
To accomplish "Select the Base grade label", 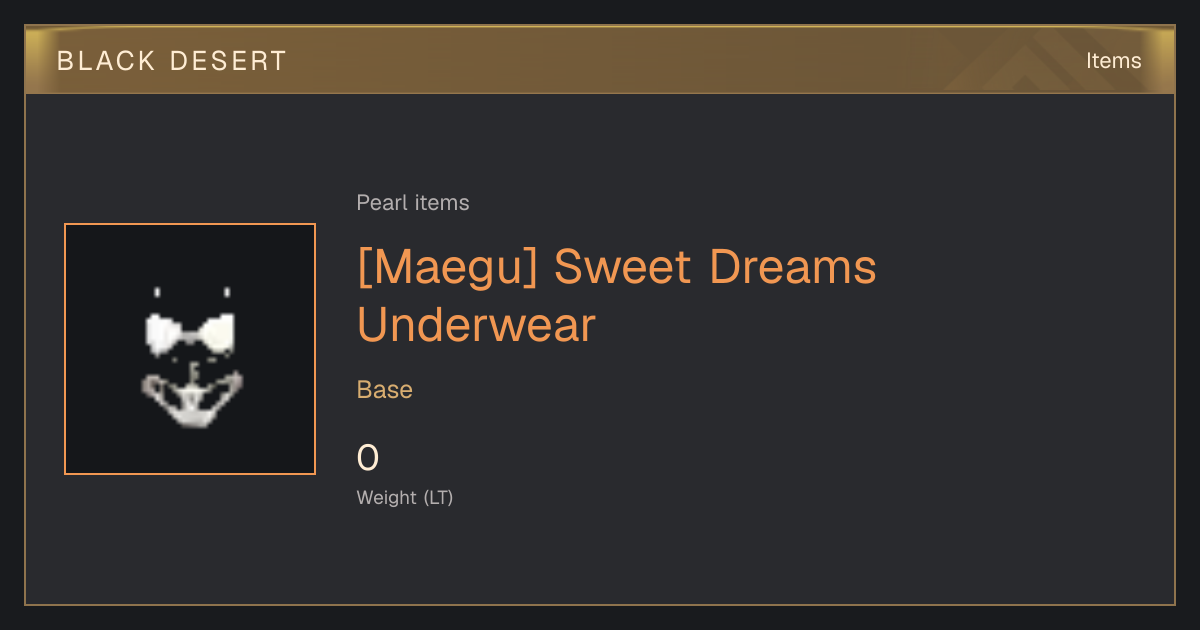I will pos(385,390).
